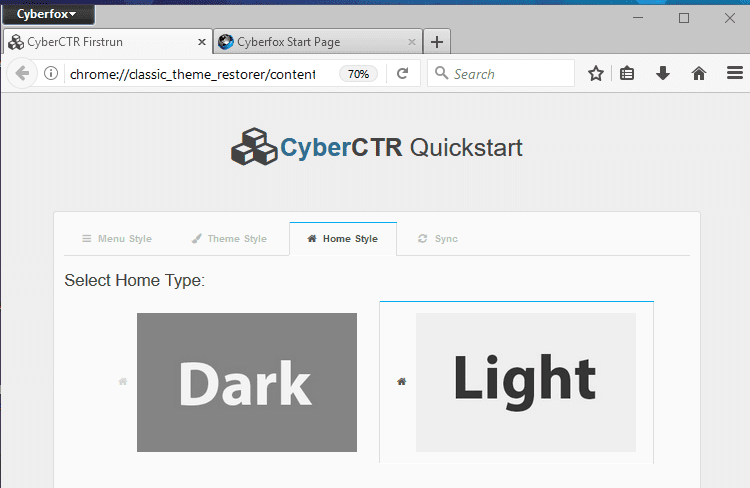Click the CyberCTR Quickstart heading
Image resolution: width=750 pixels, height=488 pixels.
401,147
